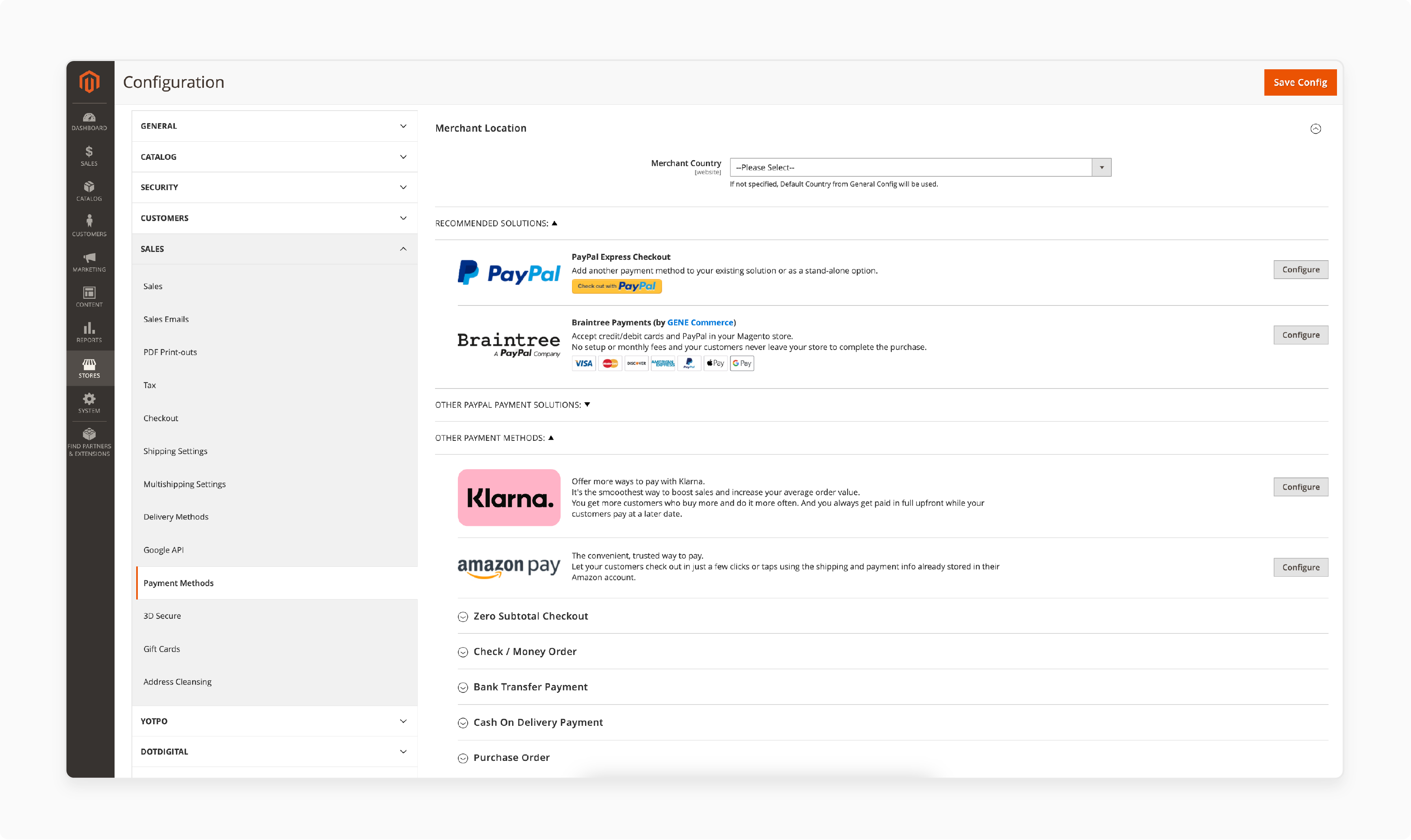Click the American Express card icon
Image resolution: width=1411 pixels, height=840 pixels.
coord(663,363)
